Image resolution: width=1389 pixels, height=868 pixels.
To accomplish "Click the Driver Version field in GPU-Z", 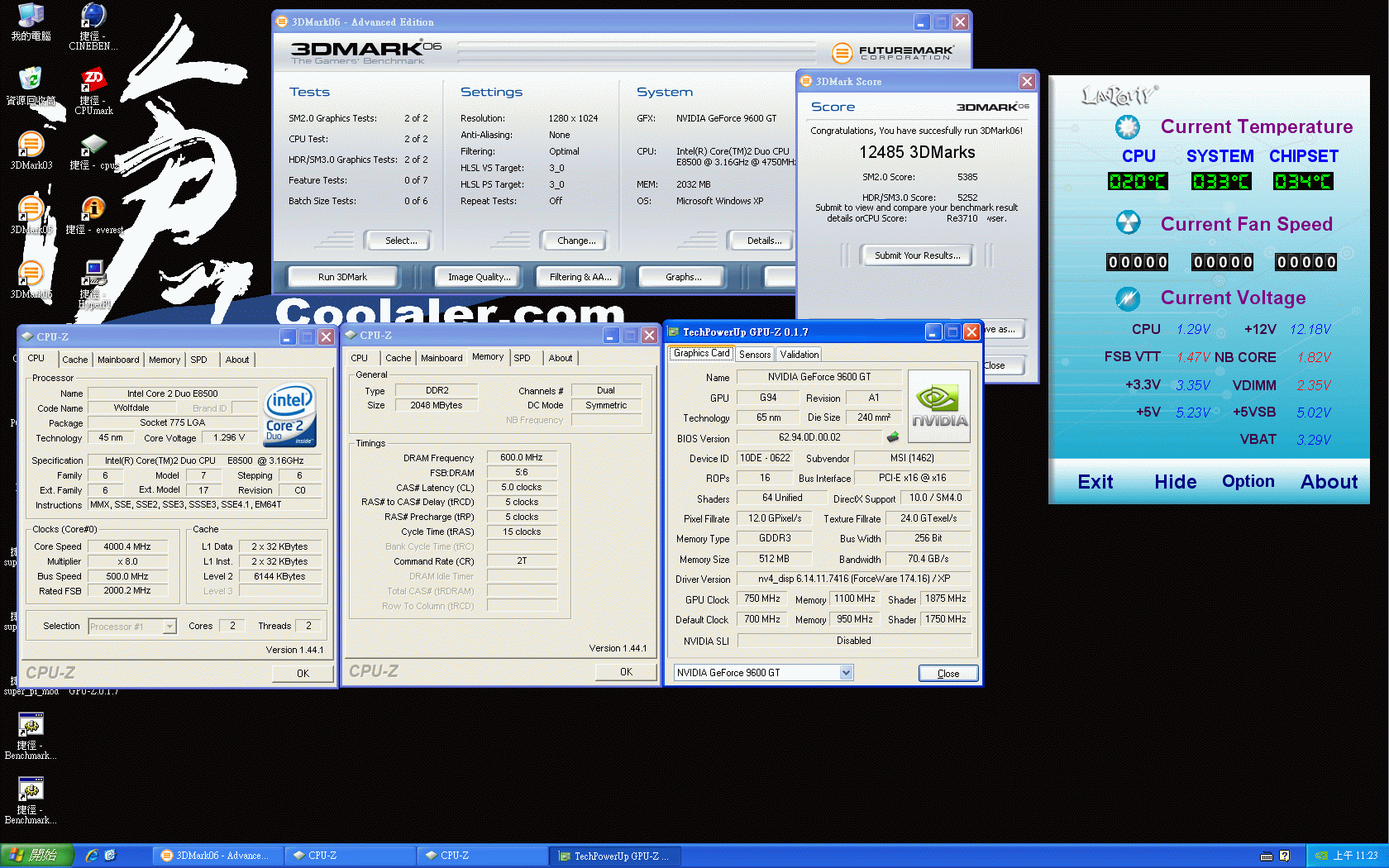I will coord(854,579).
